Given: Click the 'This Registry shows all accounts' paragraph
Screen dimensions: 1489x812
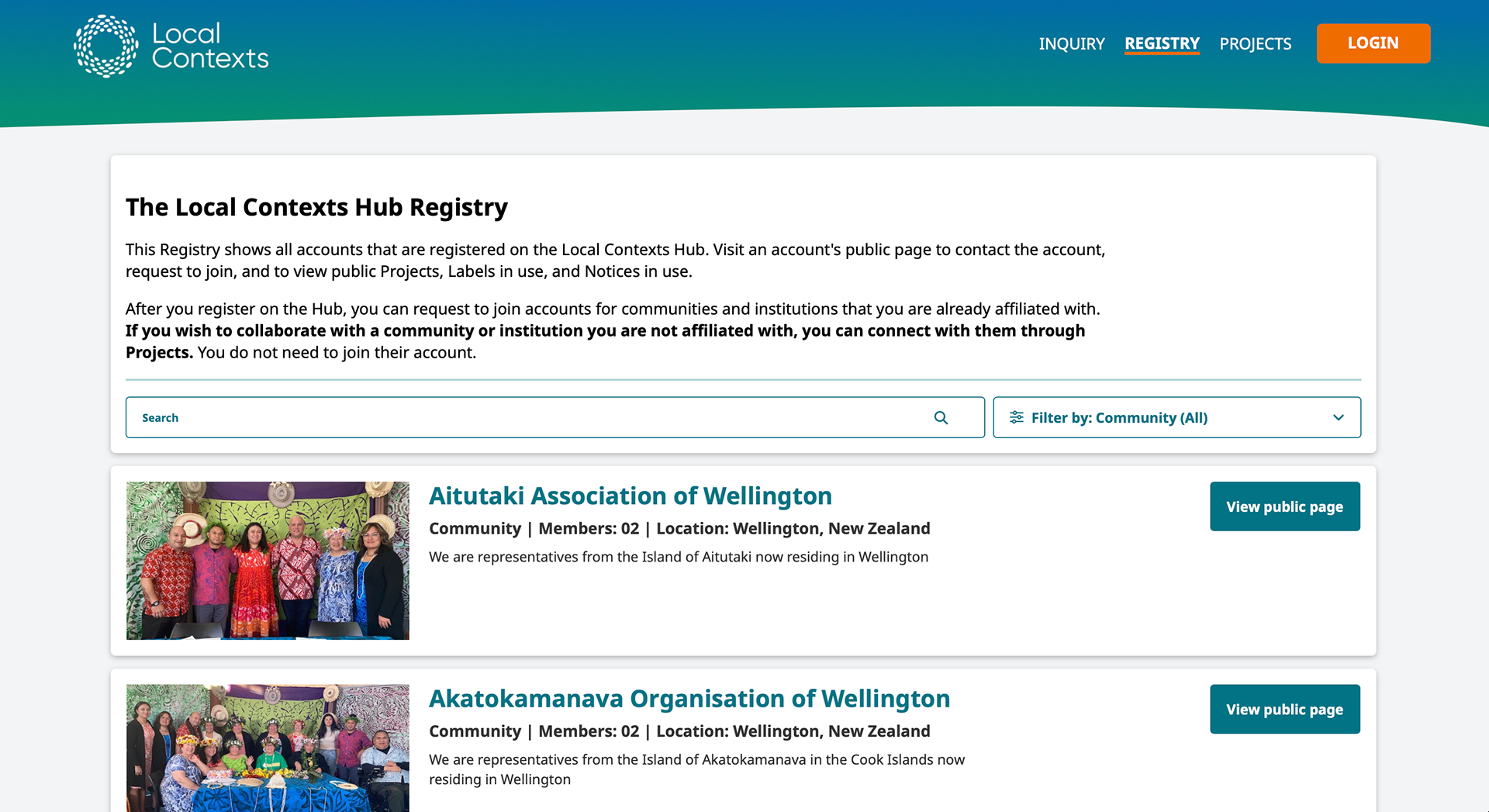Looking at the screenshot, I should pos(615,261).
